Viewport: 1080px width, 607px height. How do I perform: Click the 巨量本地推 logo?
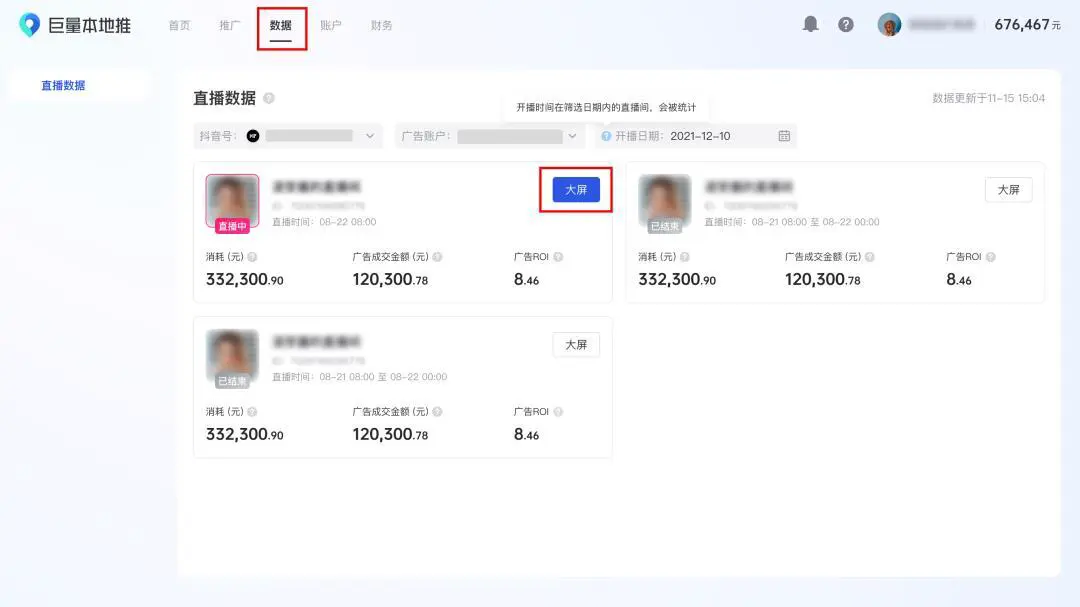tap(75, 25)
